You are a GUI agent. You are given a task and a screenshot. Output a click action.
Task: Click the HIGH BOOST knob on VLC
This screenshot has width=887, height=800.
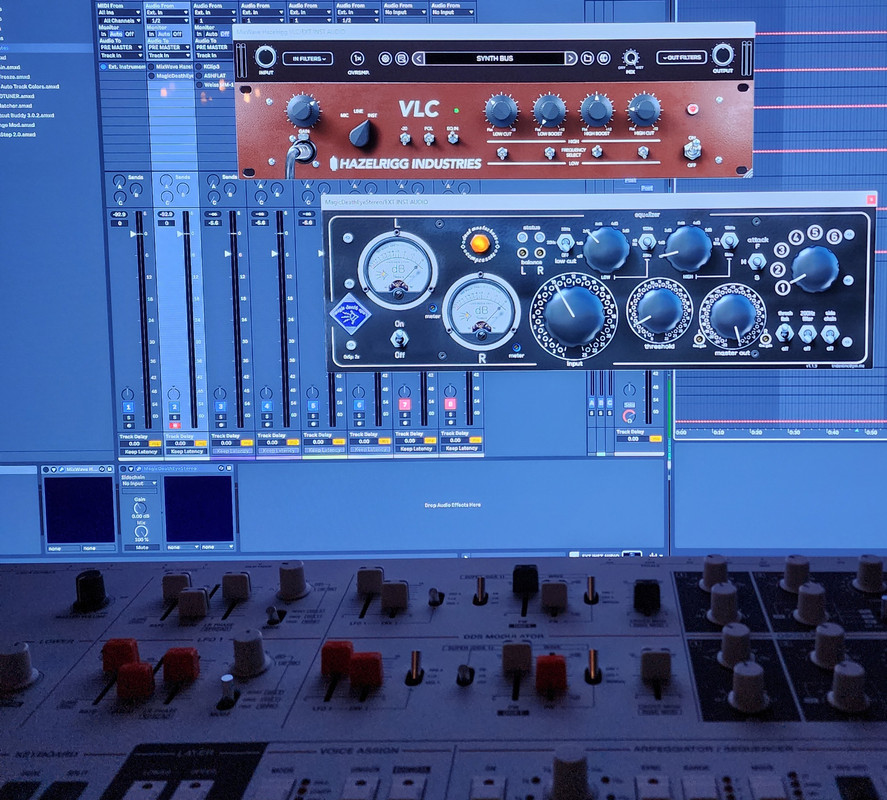coord(596,110)
